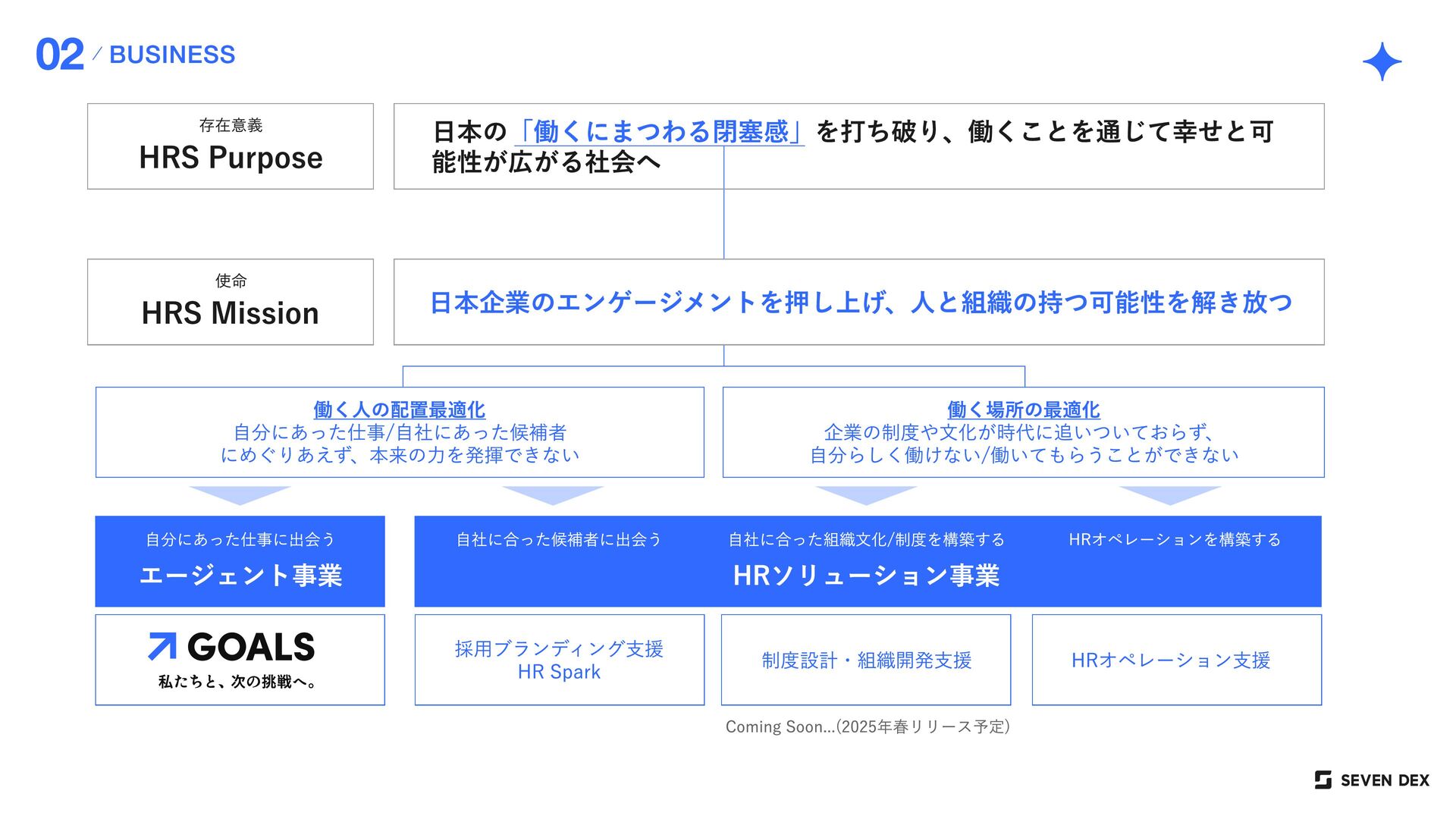Click the down arrow above 自社に合った候補者に出会う
Viewport: 1456px width, 819px height.
tap(552, 495)
